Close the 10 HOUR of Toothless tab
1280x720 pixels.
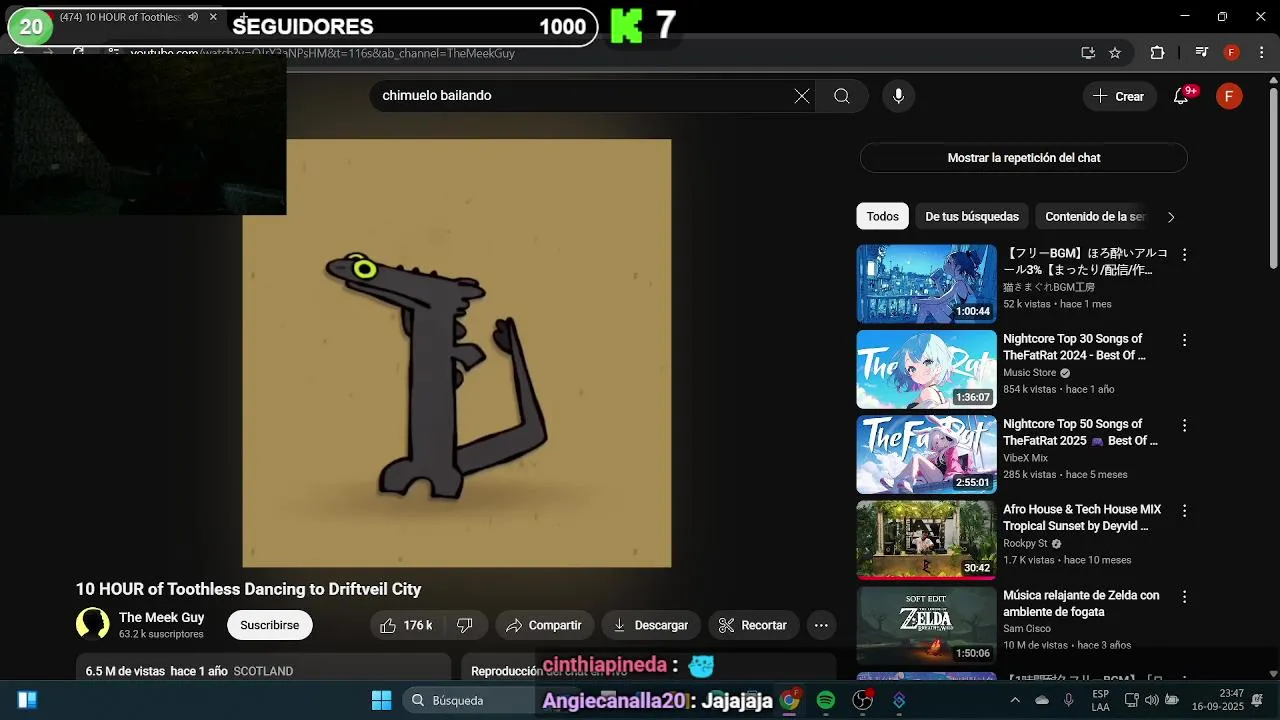coord(213,17)
